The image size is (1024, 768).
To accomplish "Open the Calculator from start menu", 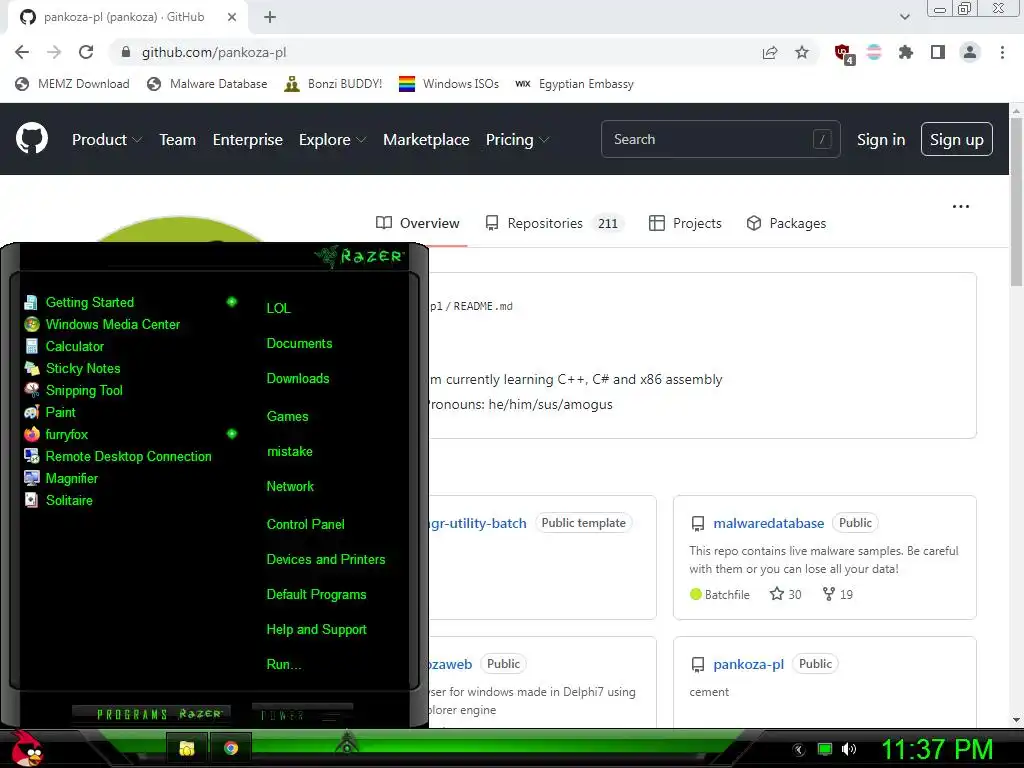I will point(74,346).
